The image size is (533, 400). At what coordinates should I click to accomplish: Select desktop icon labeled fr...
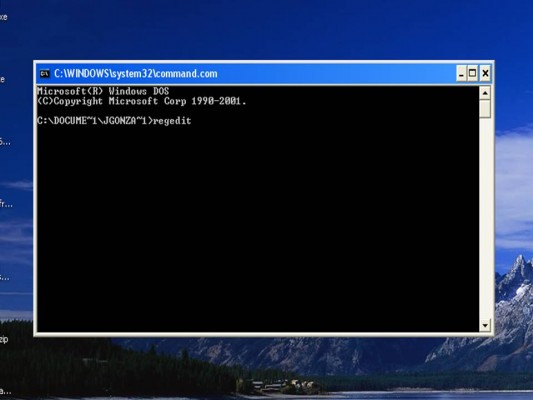(x=6, y=204)
